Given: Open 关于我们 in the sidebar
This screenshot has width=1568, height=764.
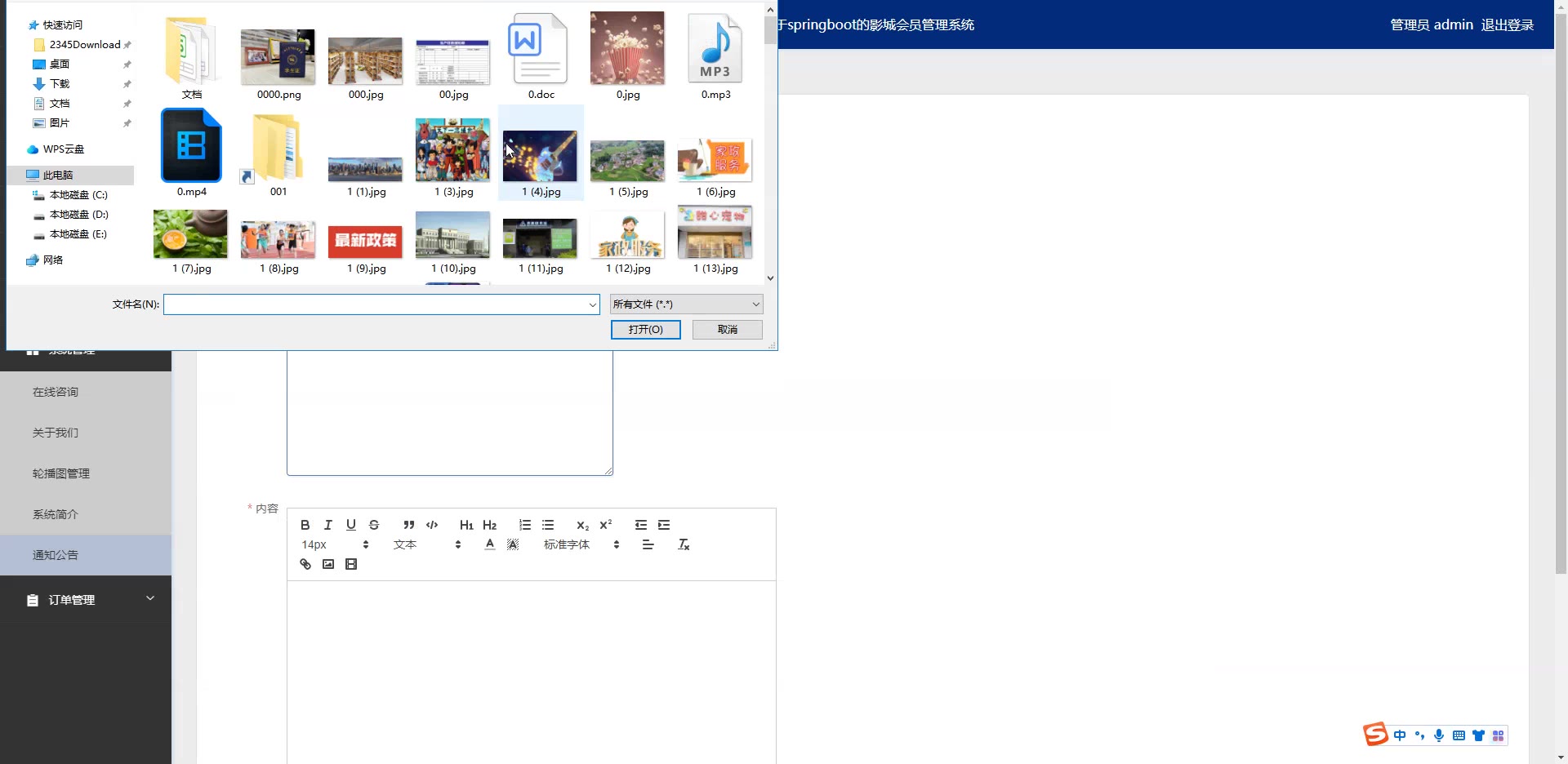Looking at the screenshot, I should (x=86, y=433).
